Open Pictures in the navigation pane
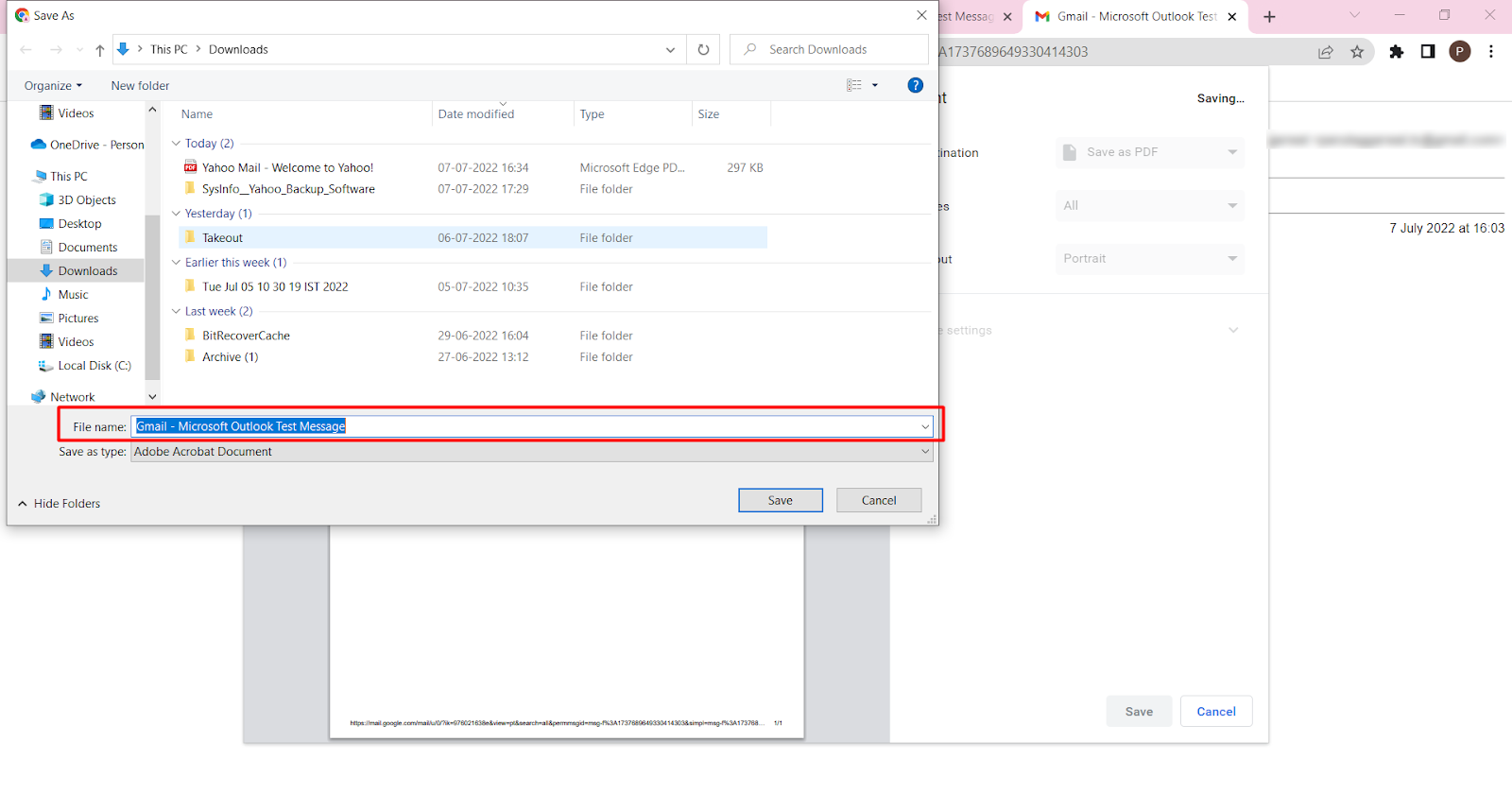The height and width of the screenshot is (812, 1512). 69,319
